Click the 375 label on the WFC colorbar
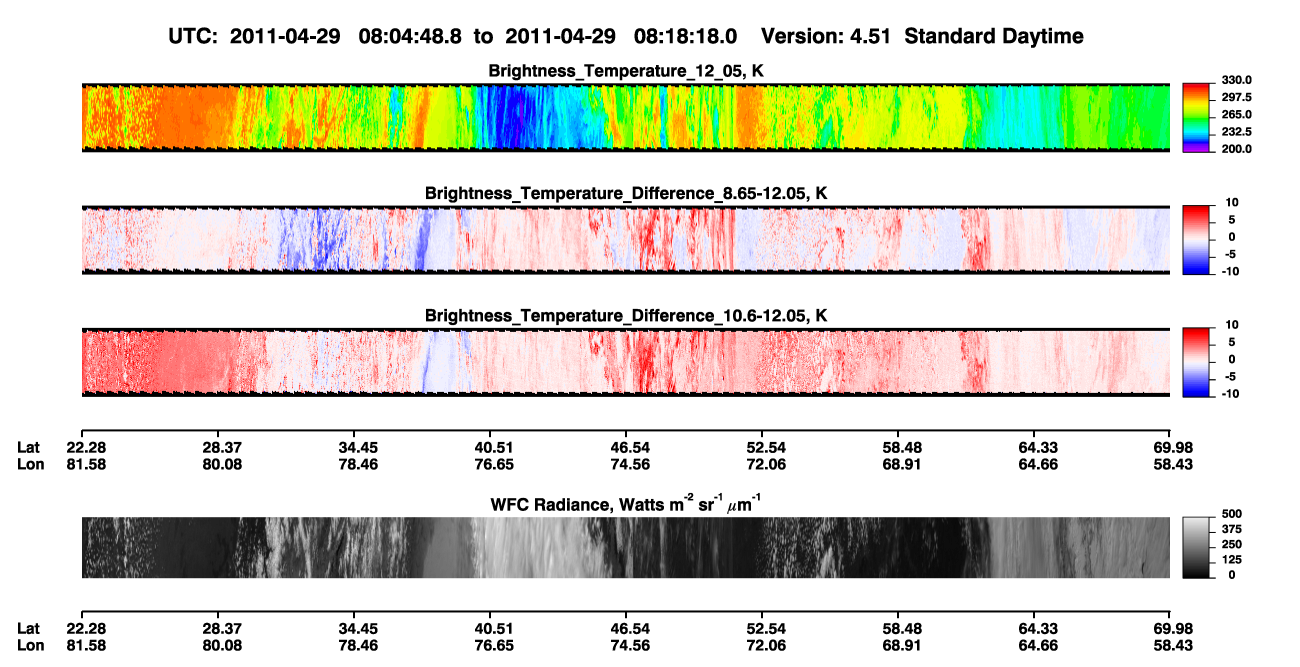The width and height of the screenshot is (1300, 667). click(1230, 528)
